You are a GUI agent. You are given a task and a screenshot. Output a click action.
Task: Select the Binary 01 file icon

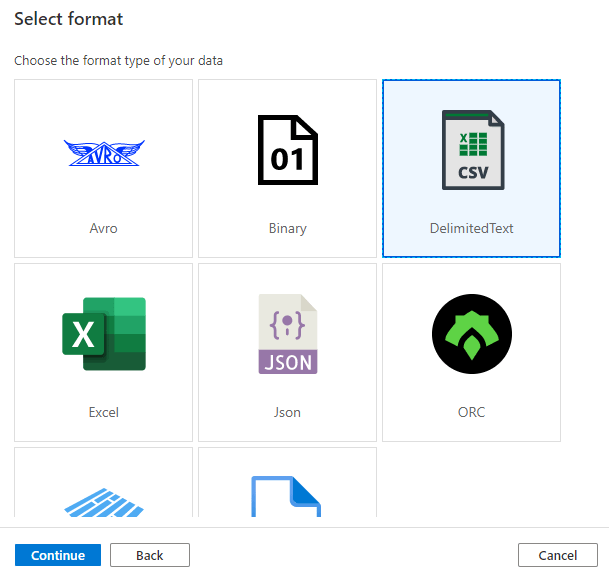287,150
